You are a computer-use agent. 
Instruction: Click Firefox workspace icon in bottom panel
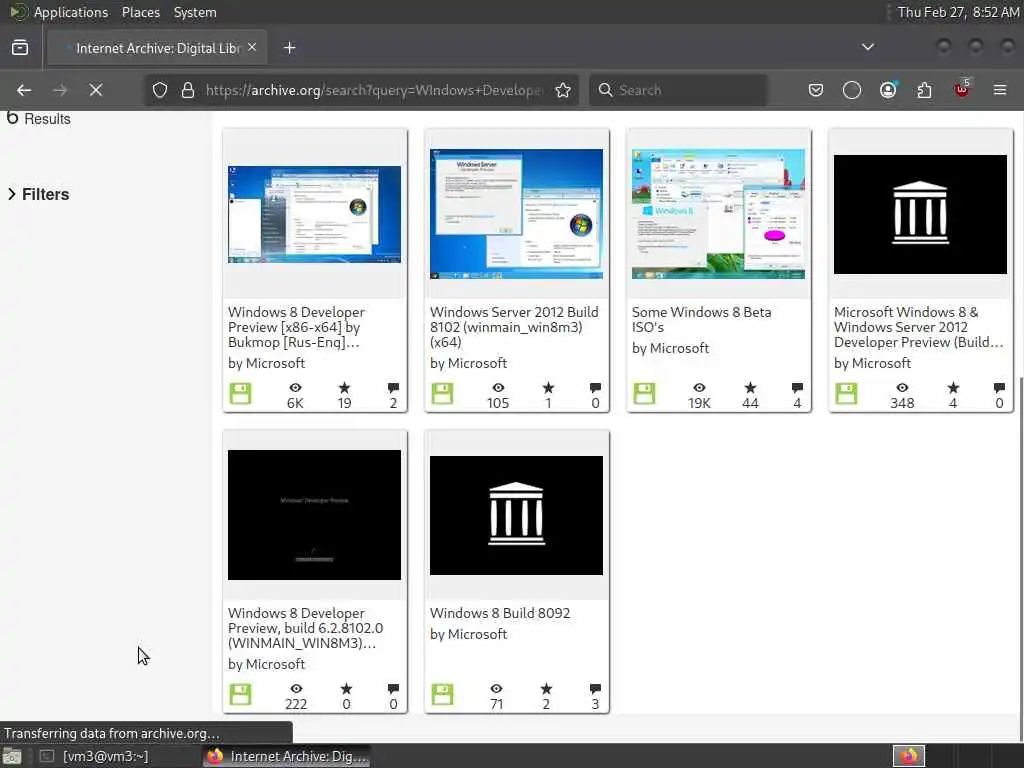[x=909, y=756]
